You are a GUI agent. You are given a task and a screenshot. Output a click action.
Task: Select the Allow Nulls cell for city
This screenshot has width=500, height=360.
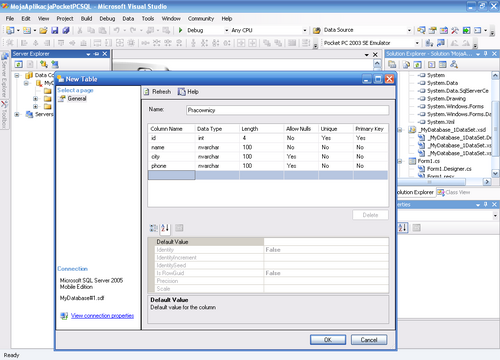301,156
